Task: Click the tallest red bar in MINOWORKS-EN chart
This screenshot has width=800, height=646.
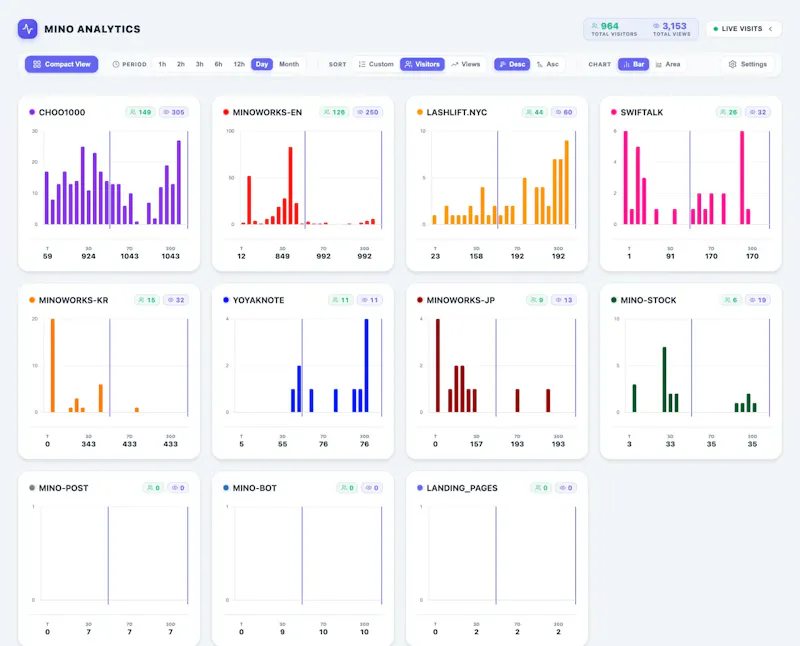Action: point(290,186)
